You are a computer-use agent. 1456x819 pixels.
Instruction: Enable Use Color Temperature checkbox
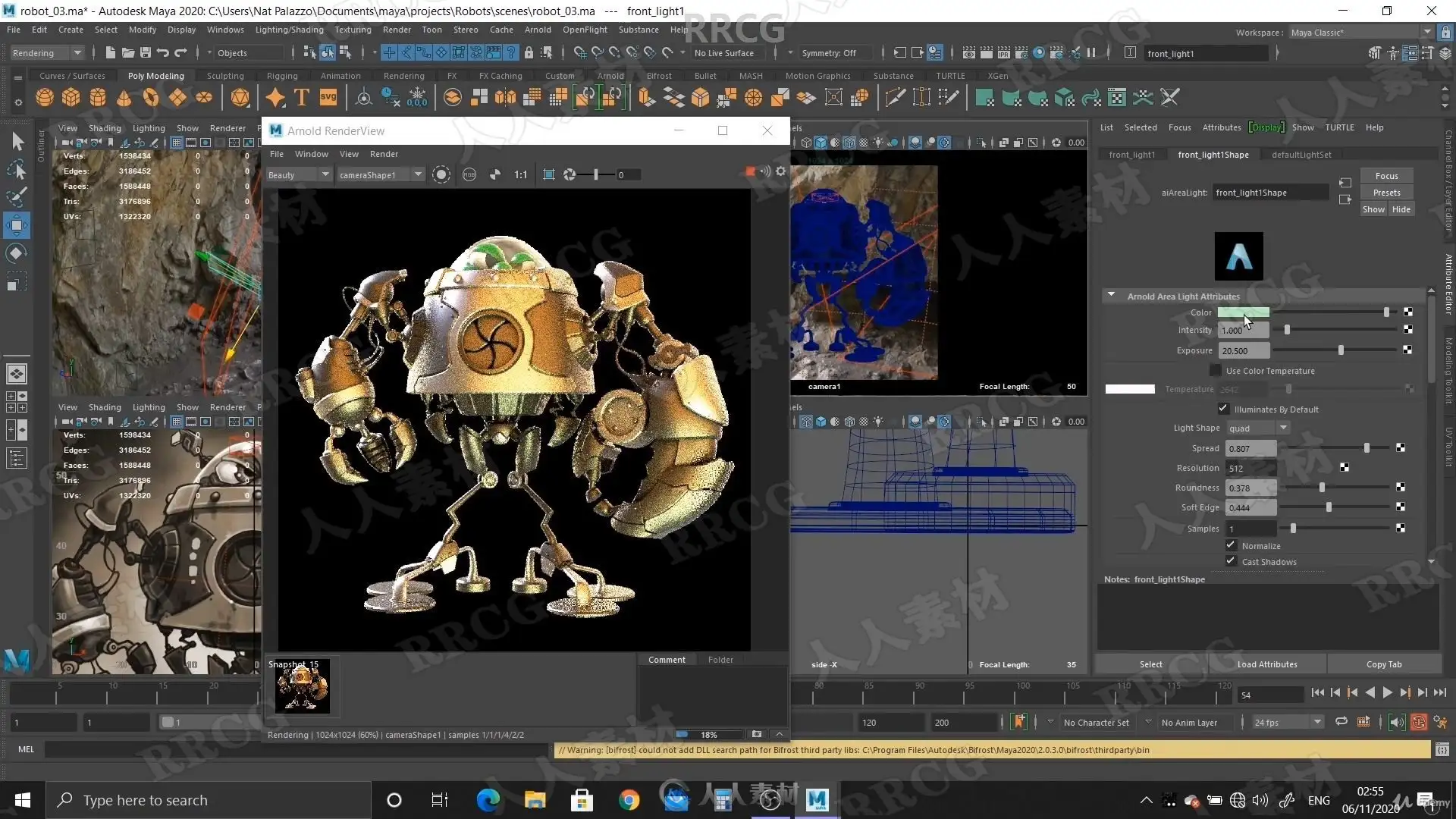[1216, 371]
